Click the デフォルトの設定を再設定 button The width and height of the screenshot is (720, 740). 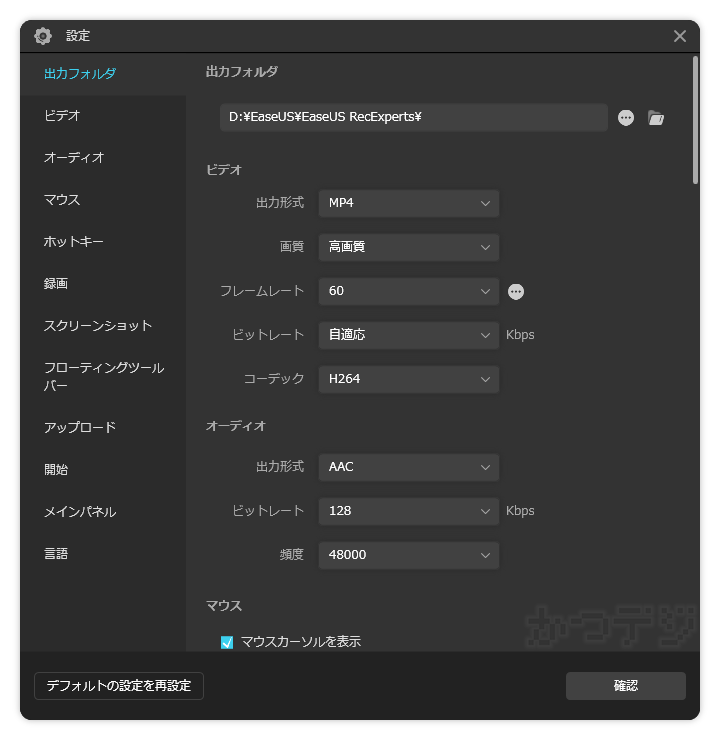click(119, 686)
